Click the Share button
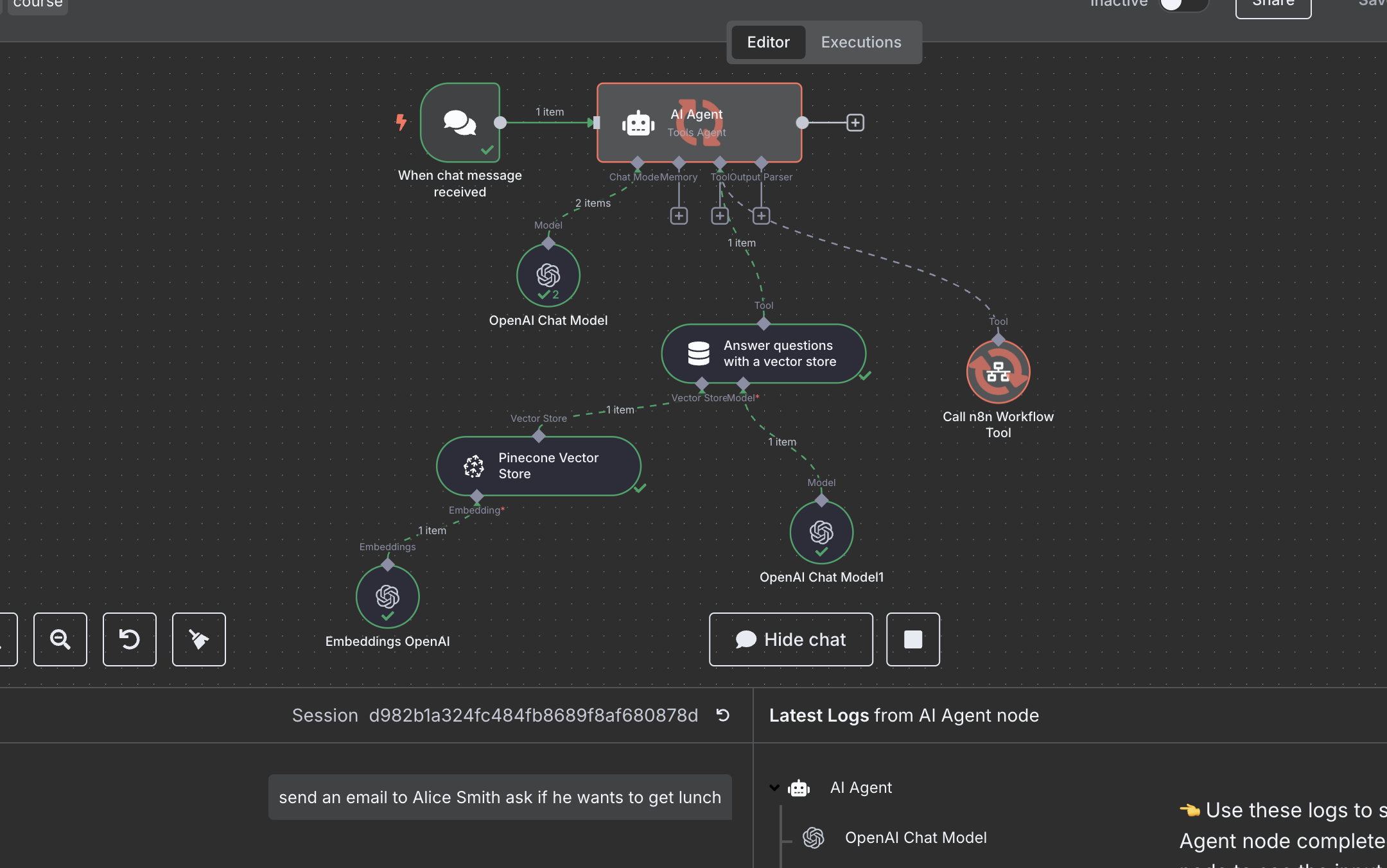Image resolution: width=1387 pixels, height=868 pixels. pos(1272,4)
